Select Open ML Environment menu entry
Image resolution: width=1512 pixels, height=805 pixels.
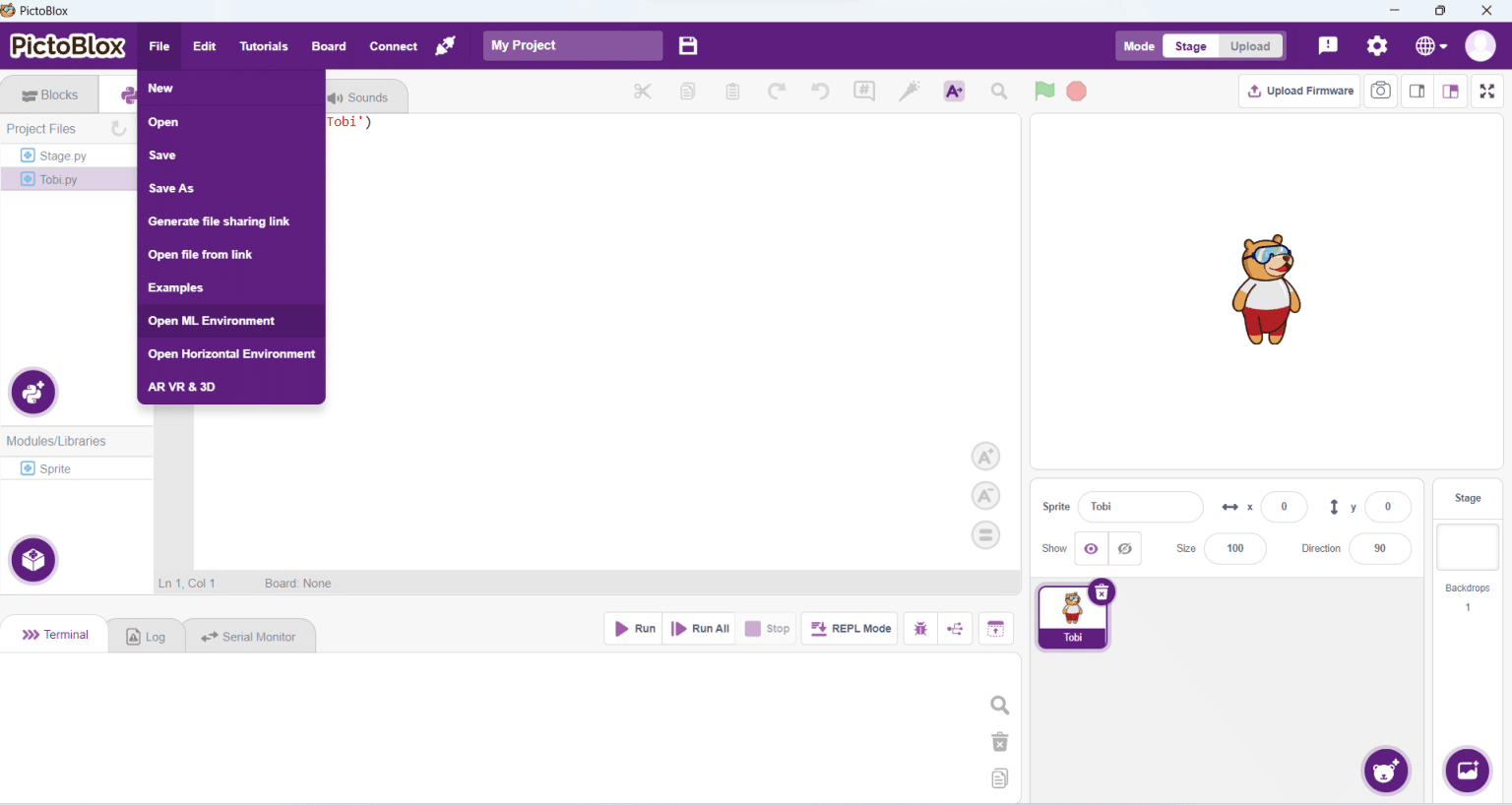click(x=212, y=321)
